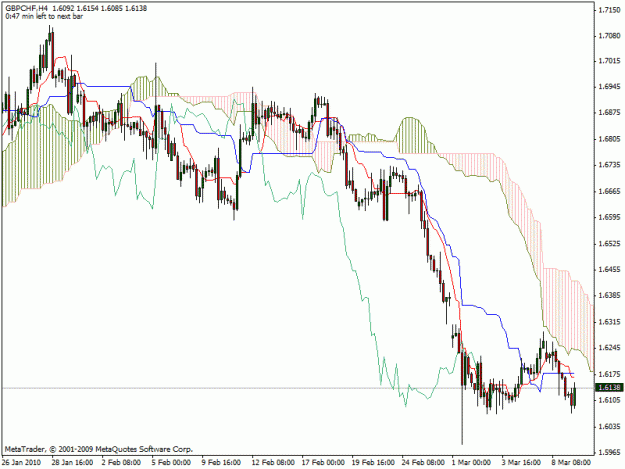This screenshot has width=625, height=469.
Task: Click the '24 Feb 08:00' time label
Action: point(423,462)
